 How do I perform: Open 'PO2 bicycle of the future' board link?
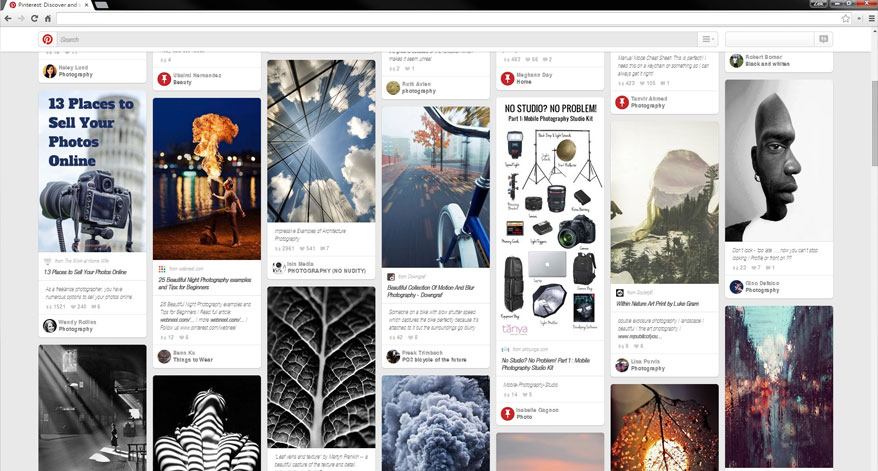pos(434,360)
